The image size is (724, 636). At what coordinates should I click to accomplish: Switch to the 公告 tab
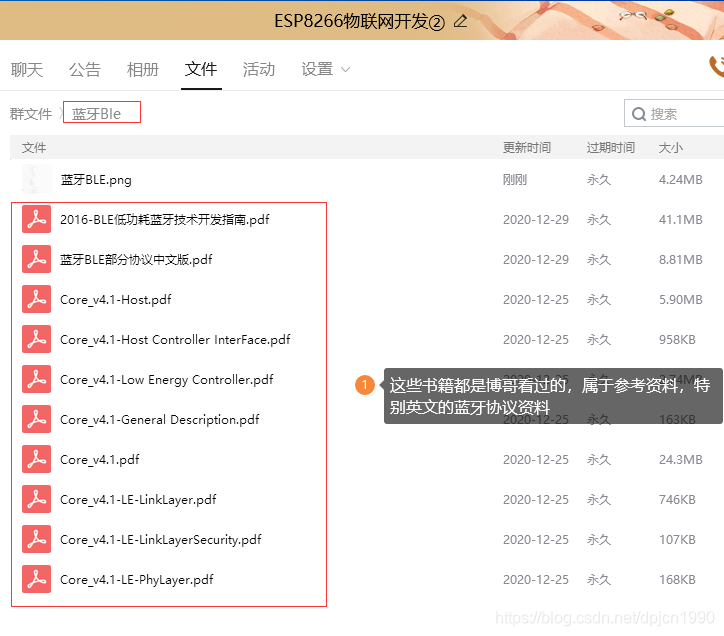[x=85, y=70]
